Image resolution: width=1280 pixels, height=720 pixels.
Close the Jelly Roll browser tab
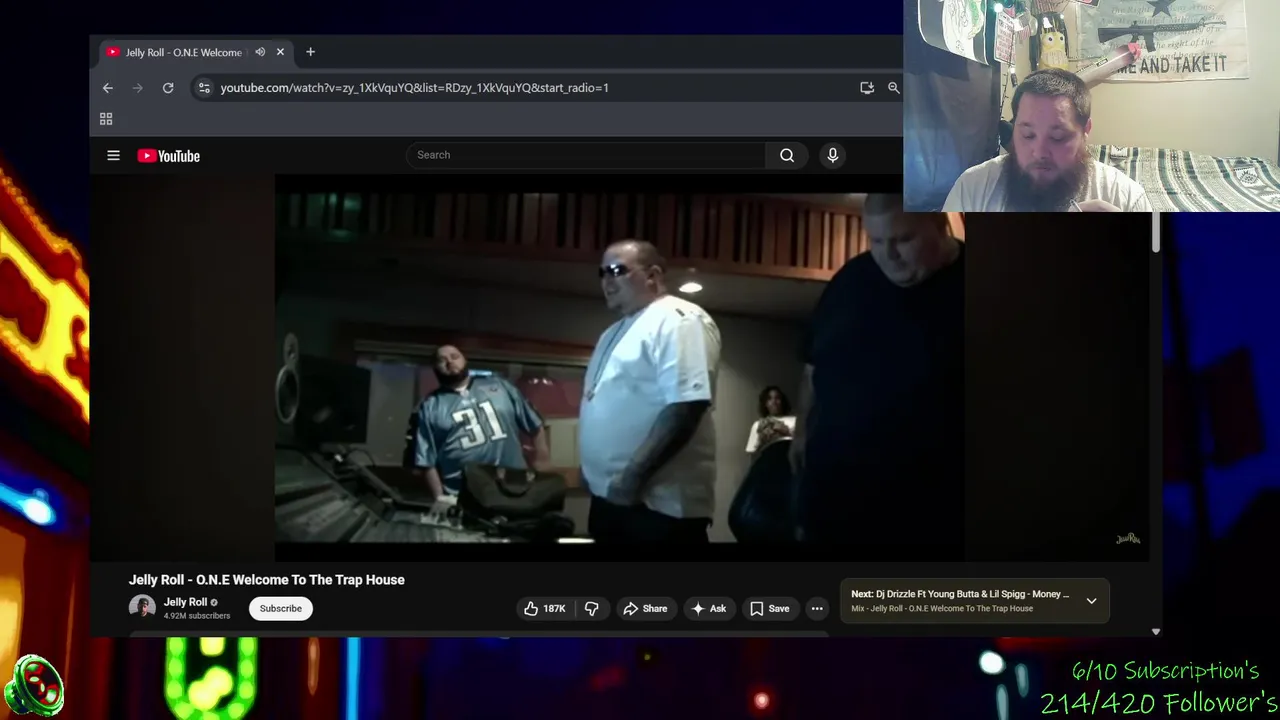[280, 52]
